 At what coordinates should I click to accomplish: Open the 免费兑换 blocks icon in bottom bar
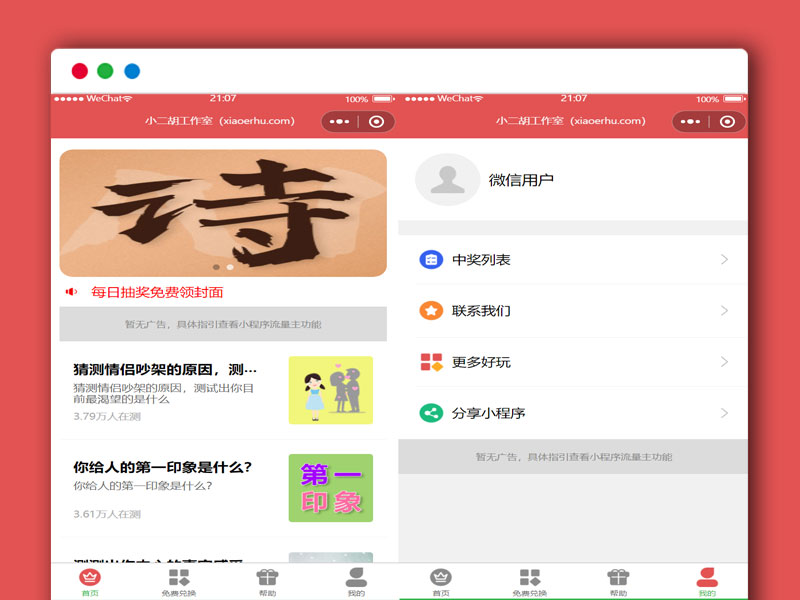click(177, 577)
